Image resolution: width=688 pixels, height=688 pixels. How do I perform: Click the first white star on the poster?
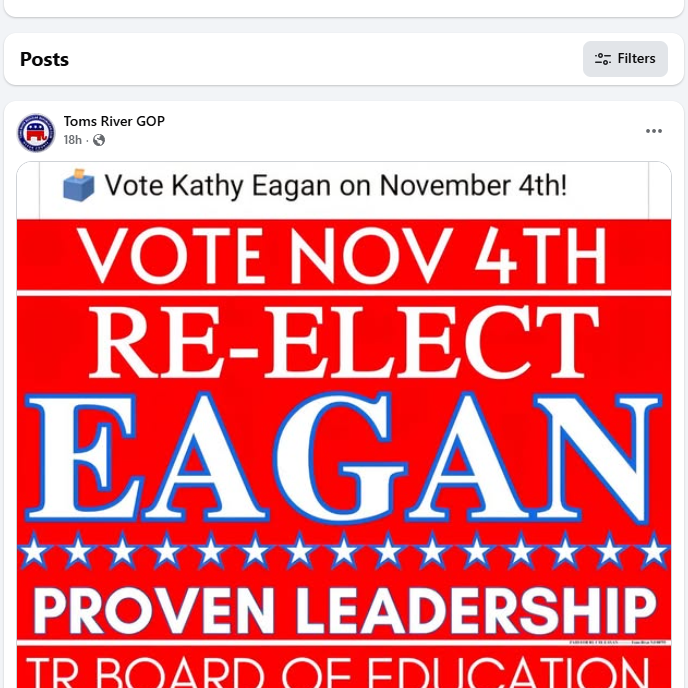(33, 551)
